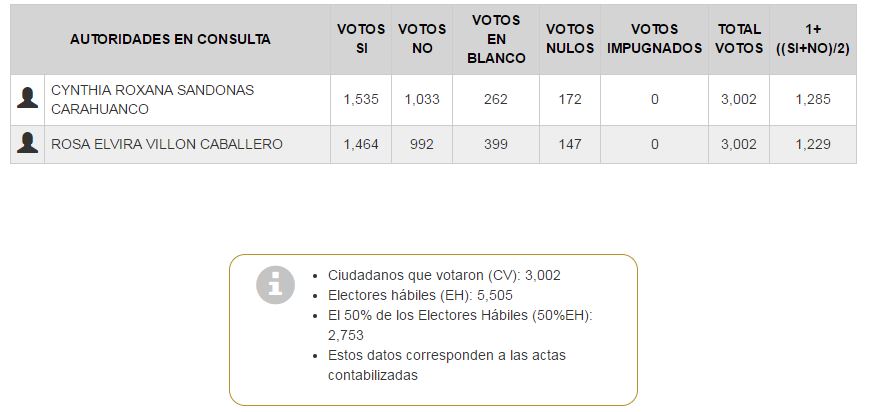Click the Votos No column header
The image size is (883, 412).
(422, 39)
